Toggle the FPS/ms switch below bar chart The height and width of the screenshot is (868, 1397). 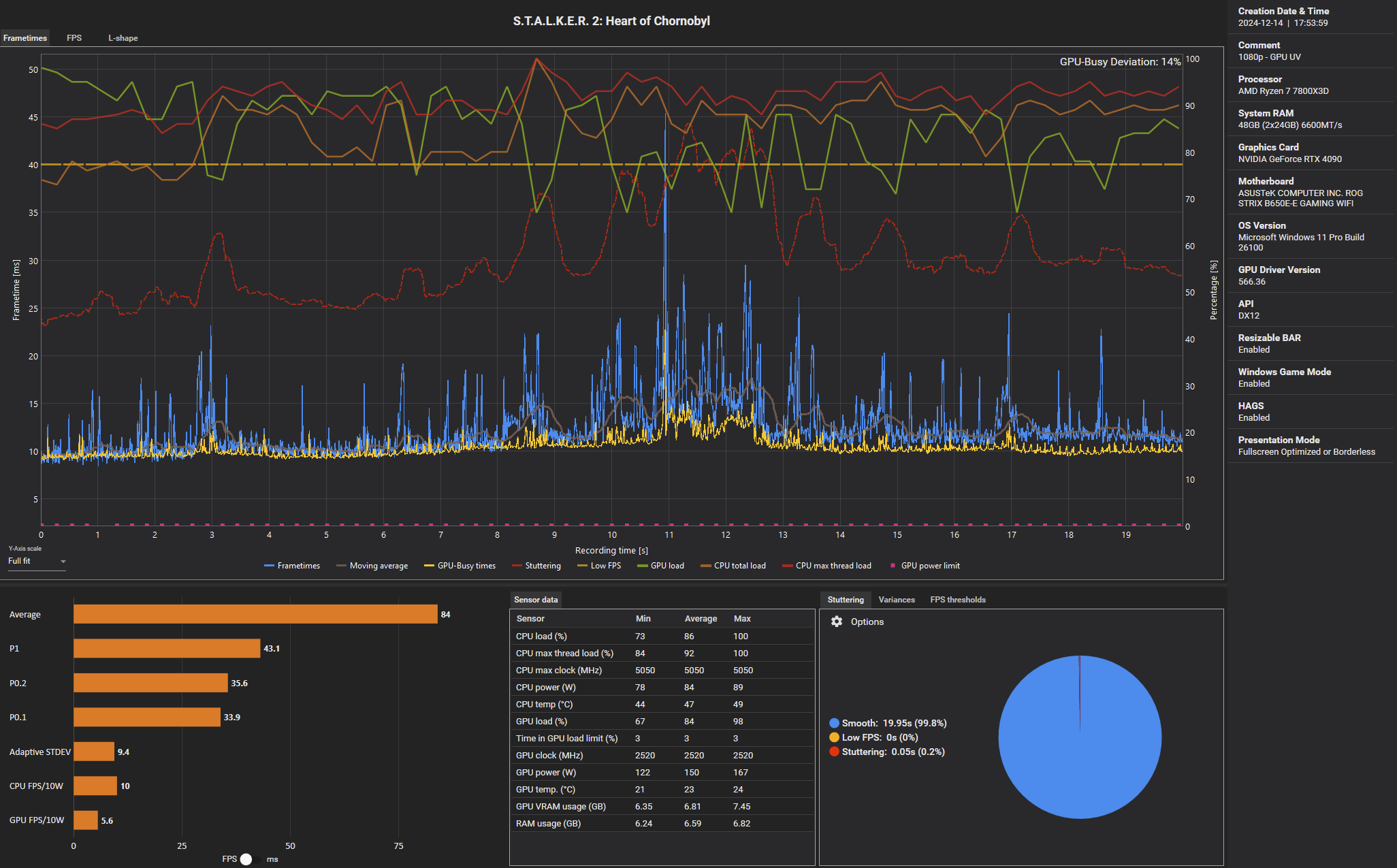pos(250,859)
